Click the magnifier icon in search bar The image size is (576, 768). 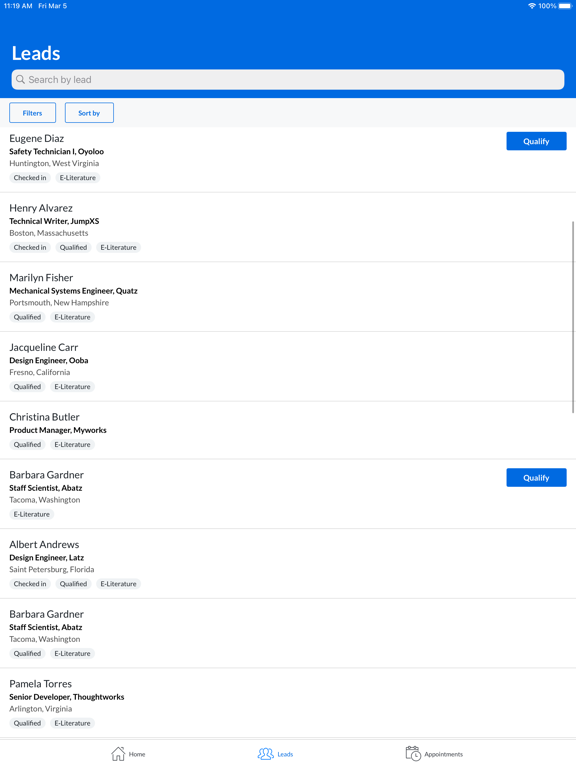click(20, 79)
